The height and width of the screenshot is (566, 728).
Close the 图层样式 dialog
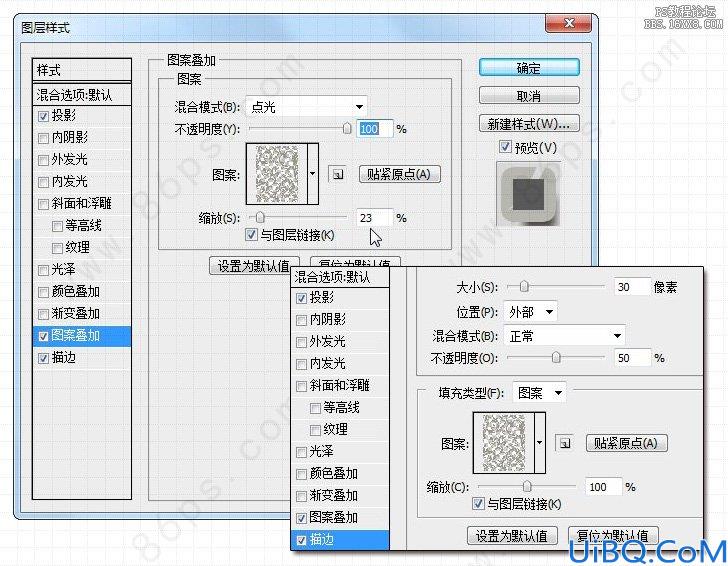tap(569, 23)
